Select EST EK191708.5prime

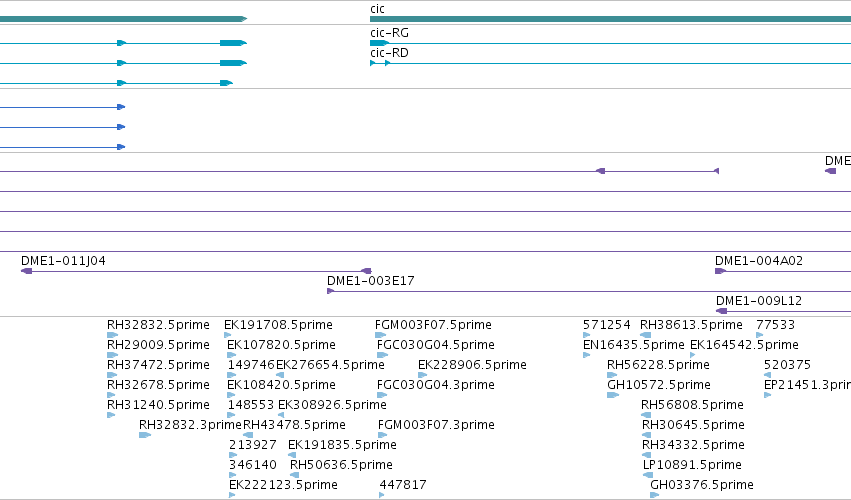click(278, 325)
